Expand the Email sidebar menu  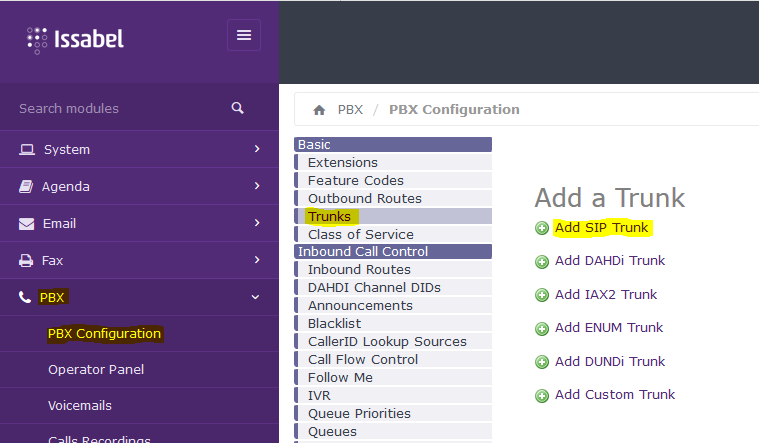click(139, 223)
